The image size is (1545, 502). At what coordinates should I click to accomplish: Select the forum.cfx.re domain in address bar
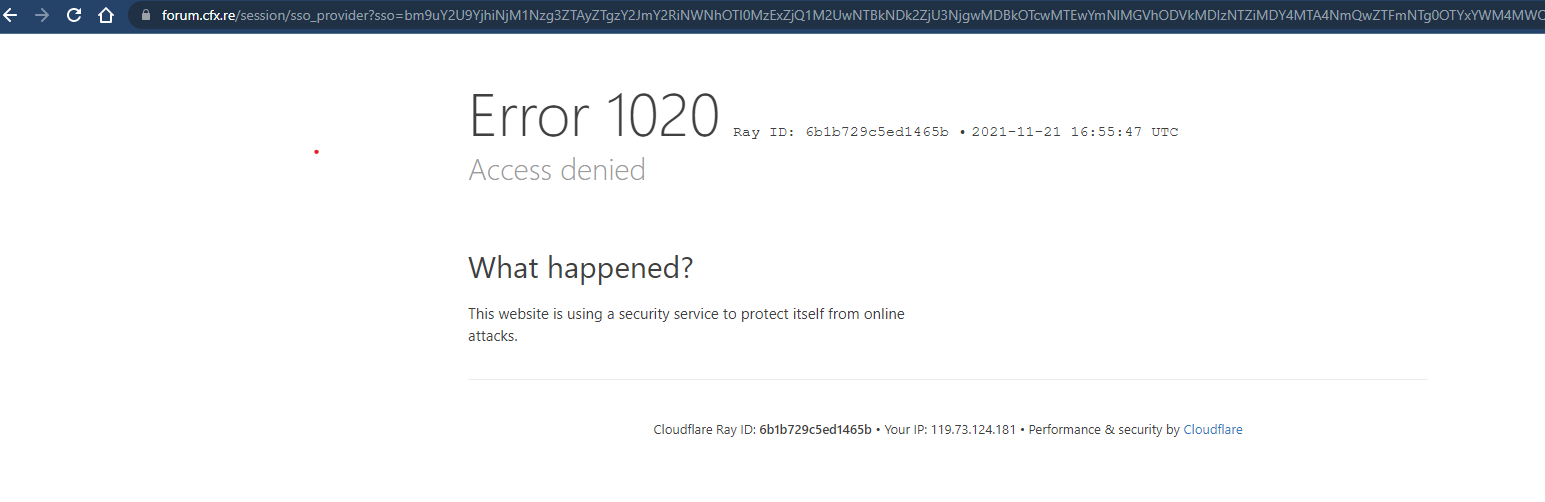(x=198, y=15)
